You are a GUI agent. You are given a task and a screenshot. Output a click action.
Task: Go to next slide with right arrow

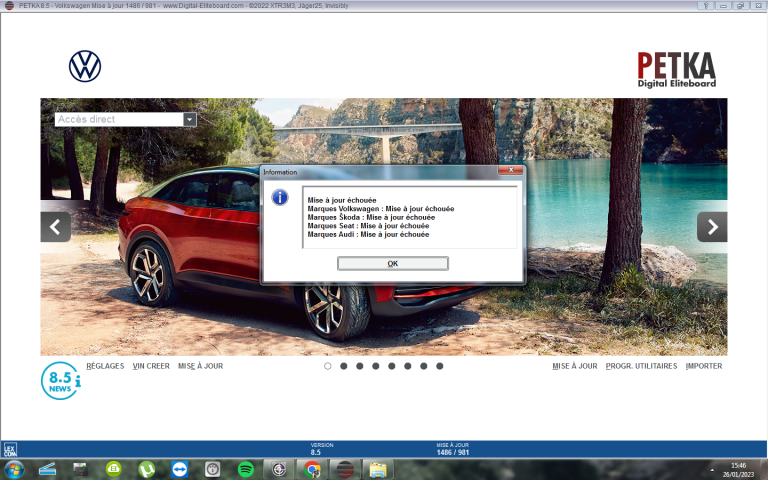point(712,227)
